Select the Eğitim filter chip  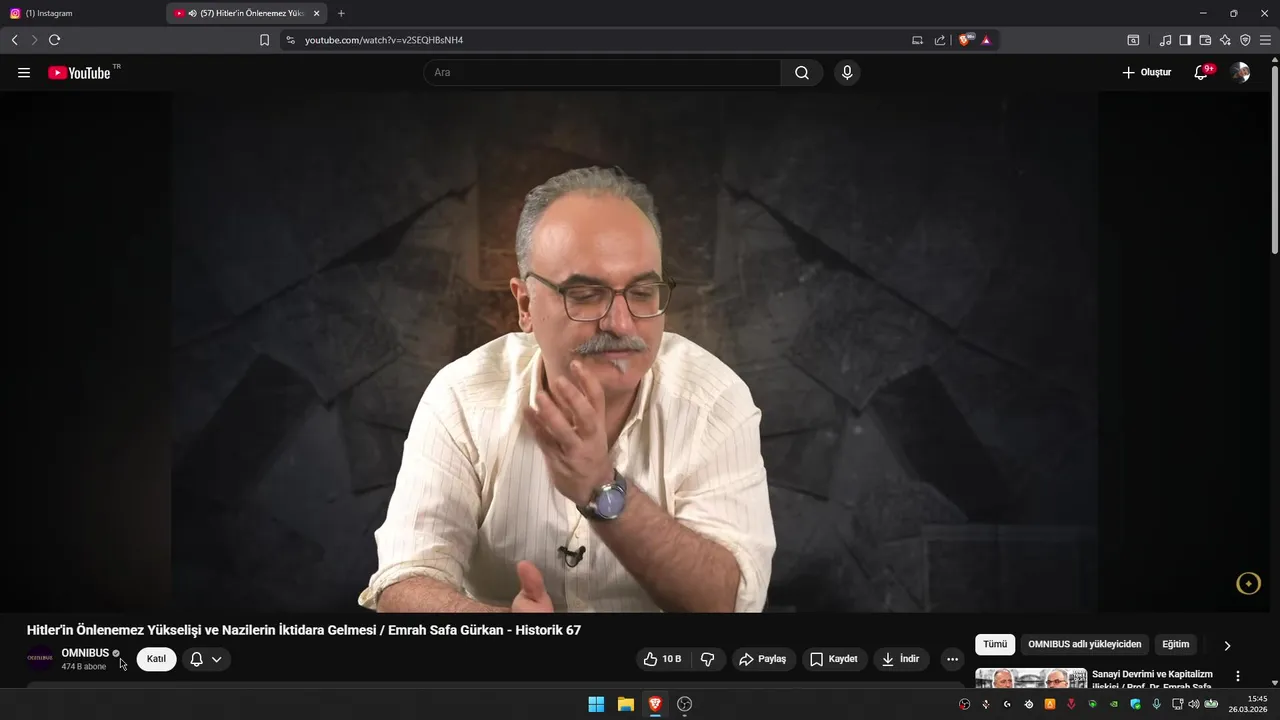[x=1176, y=645]
